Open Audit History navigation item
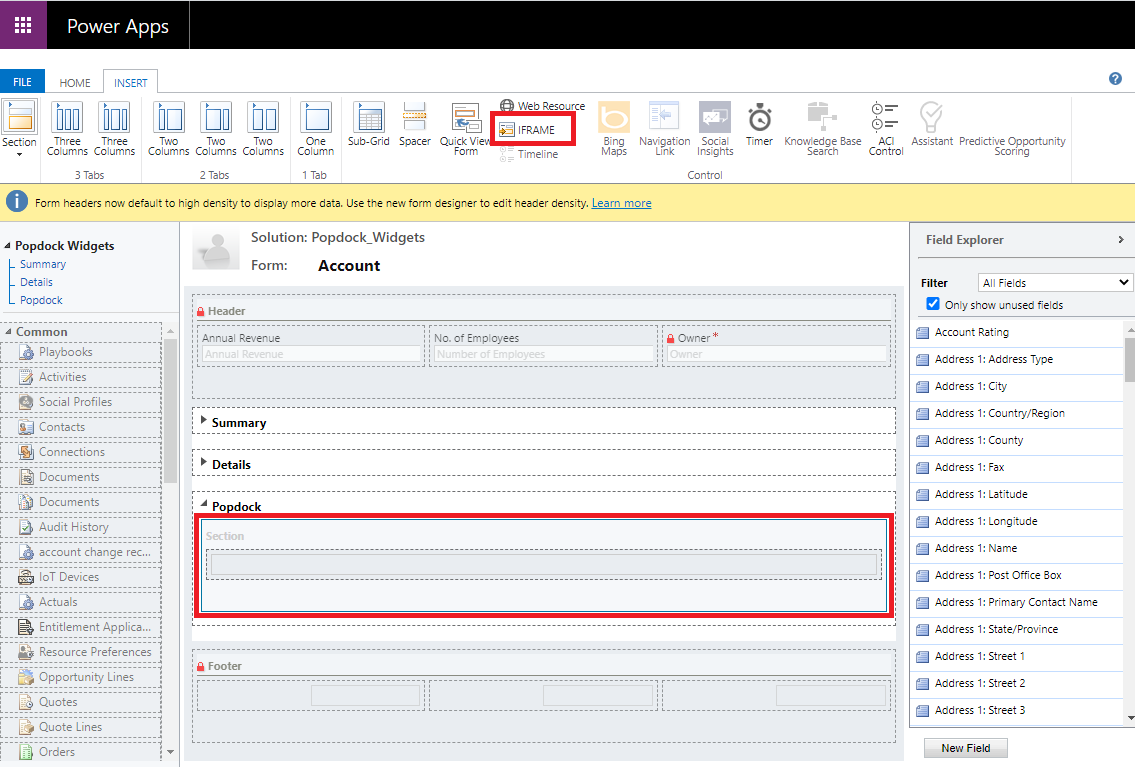 click(x=81, y=527)
